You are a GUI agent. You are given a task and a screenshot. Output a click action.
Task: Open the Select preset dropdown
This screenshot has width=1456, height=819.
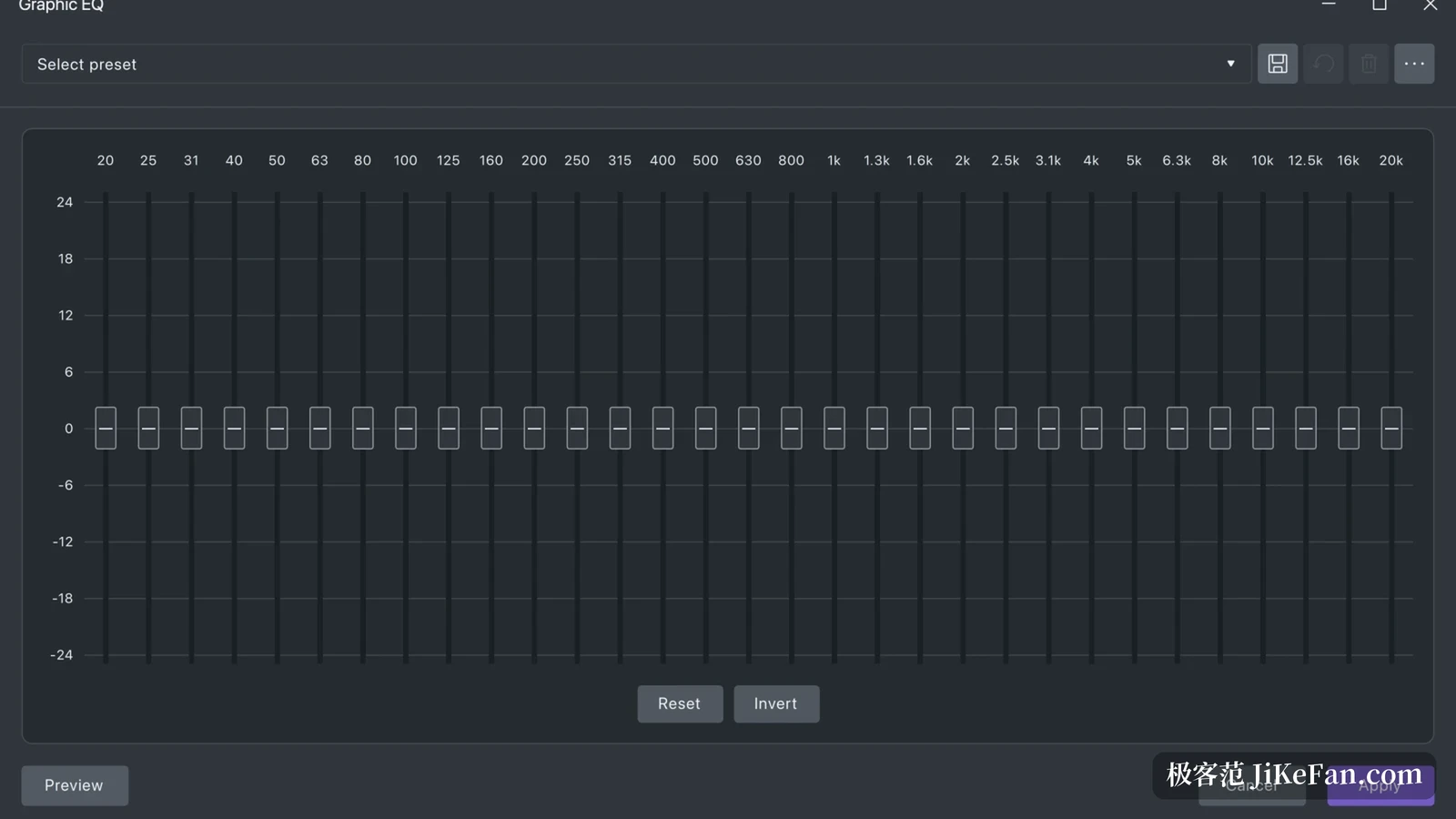coord(636,64)
